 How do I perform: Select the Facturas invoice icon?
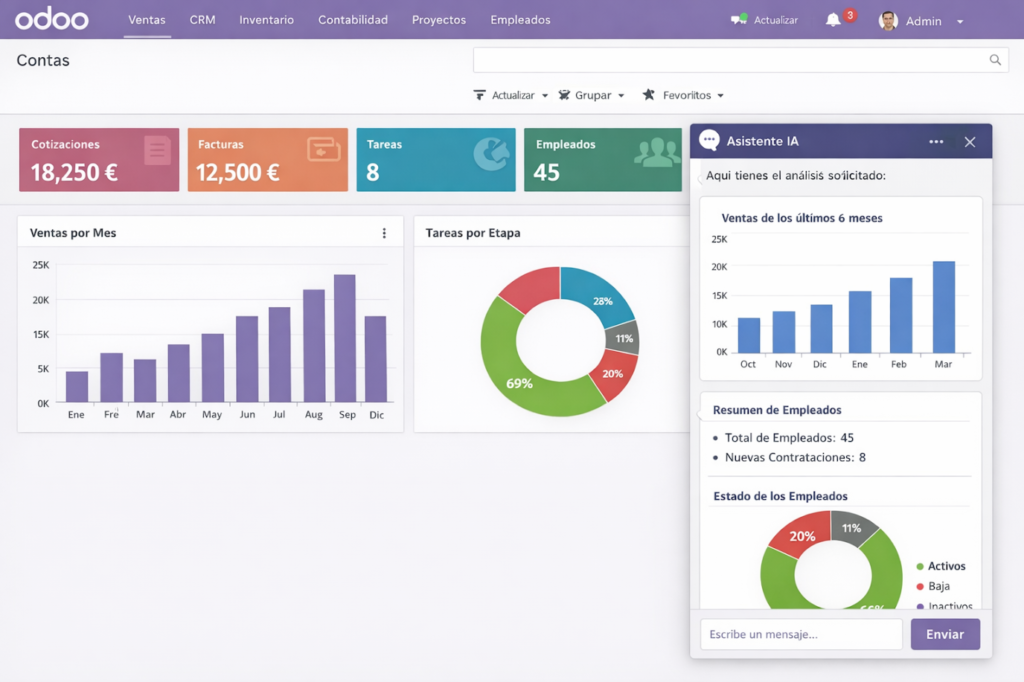[324, 149]
